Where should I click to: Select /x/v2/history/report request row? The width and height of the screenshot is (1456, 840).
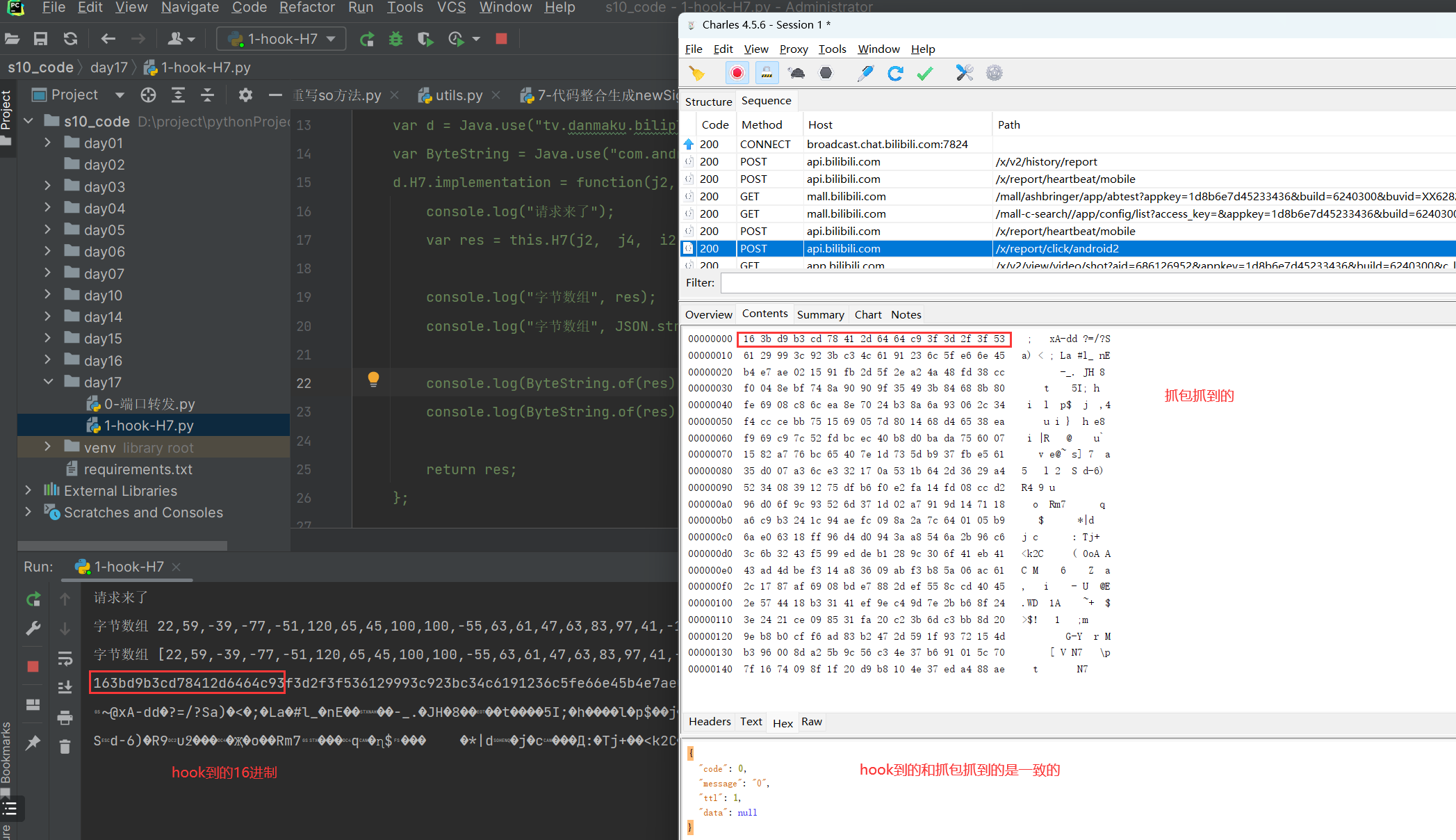[1068, 161]
